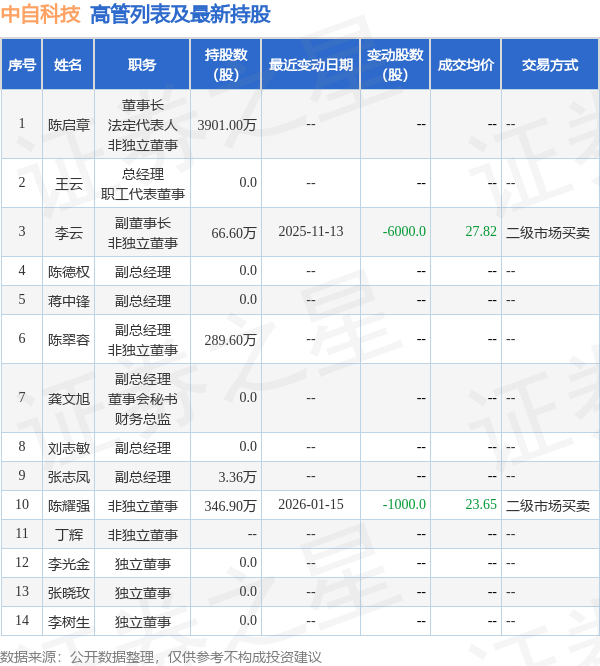Select the change value -1000.0
This screenshot has height=666, width=600.
point(404,505)
